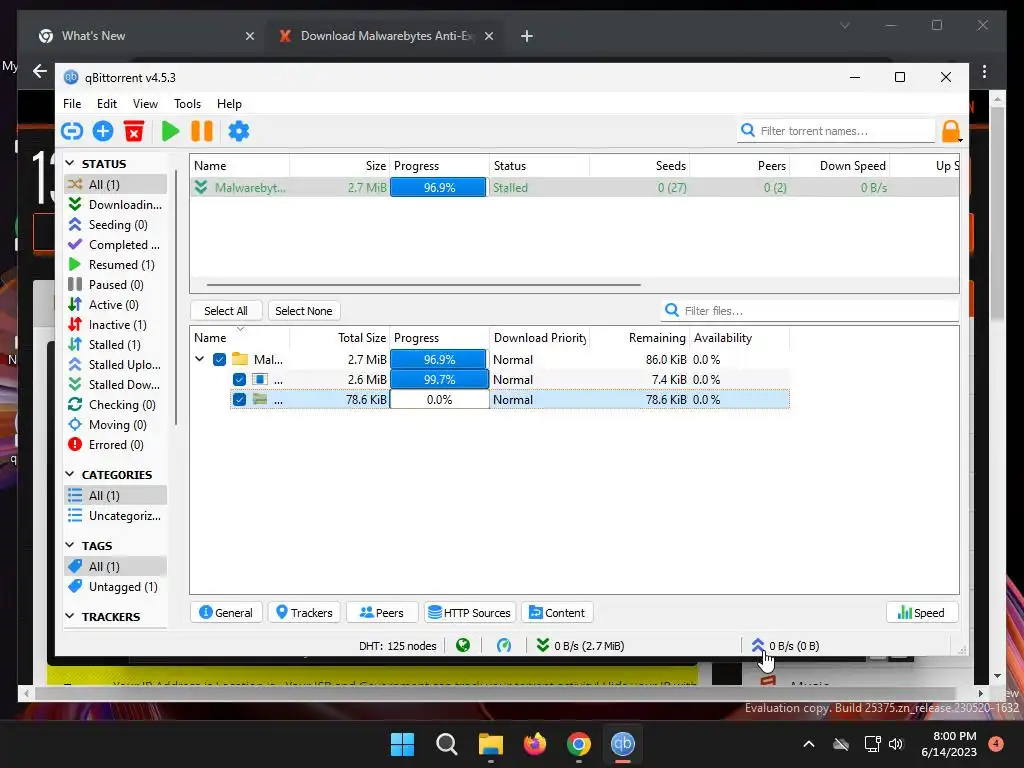The image size is (1024, 768).
Task: Click the orange Pause icon in toolbar
Action: [202, 131]
